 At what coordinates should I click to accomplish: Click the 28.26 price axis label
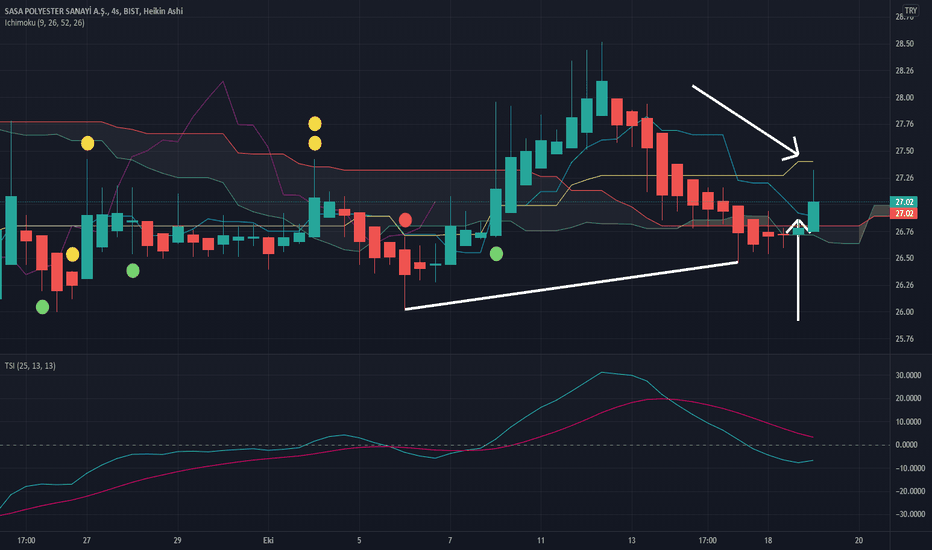coord(905,71)
